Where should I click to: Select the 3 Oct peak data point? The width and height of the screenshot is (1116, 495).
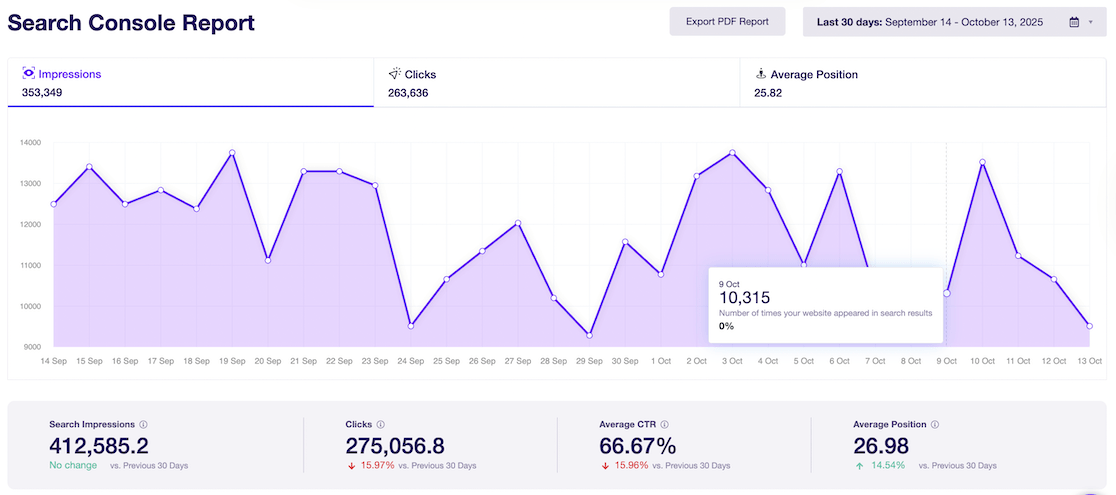[x=732, y=153]
